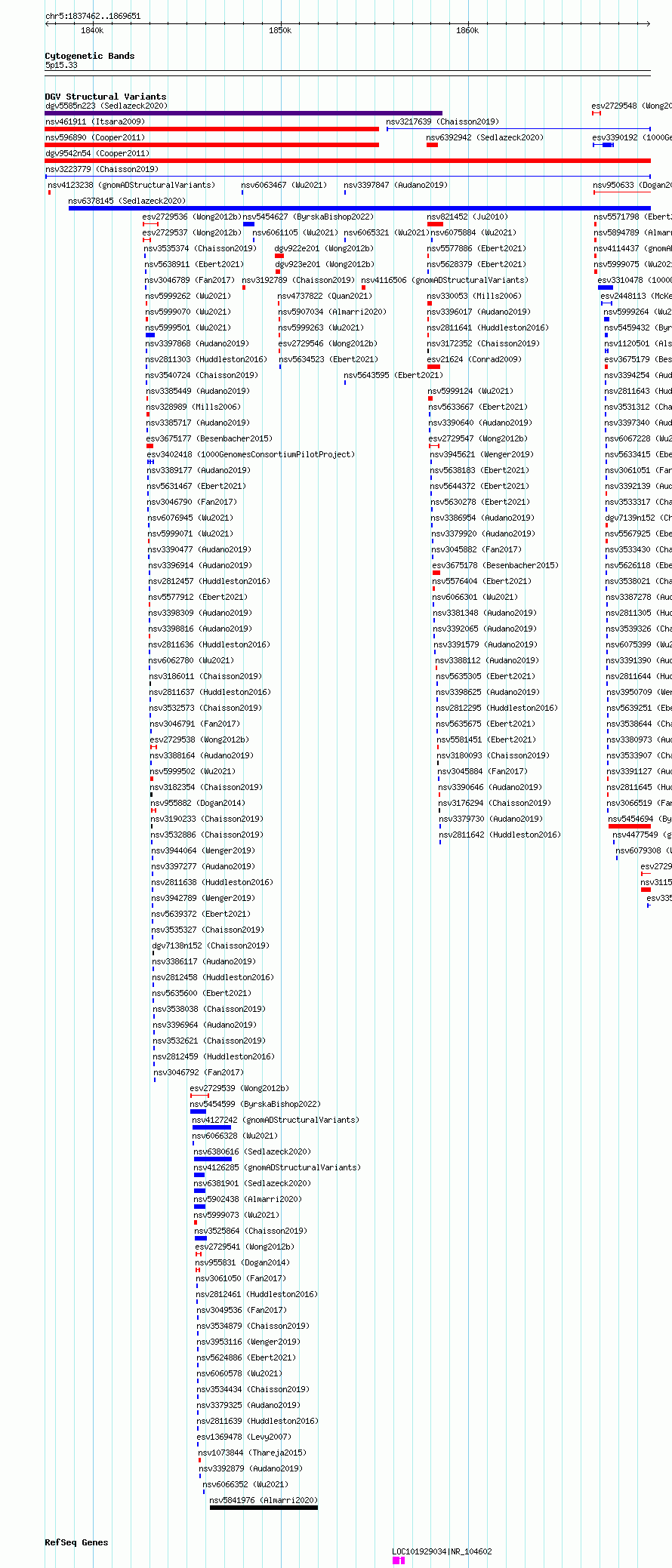Open the nsv3223779 (Chaisson2019) variant label
This screenshot has height=1568, width=672.
click(x=102, y=169)
